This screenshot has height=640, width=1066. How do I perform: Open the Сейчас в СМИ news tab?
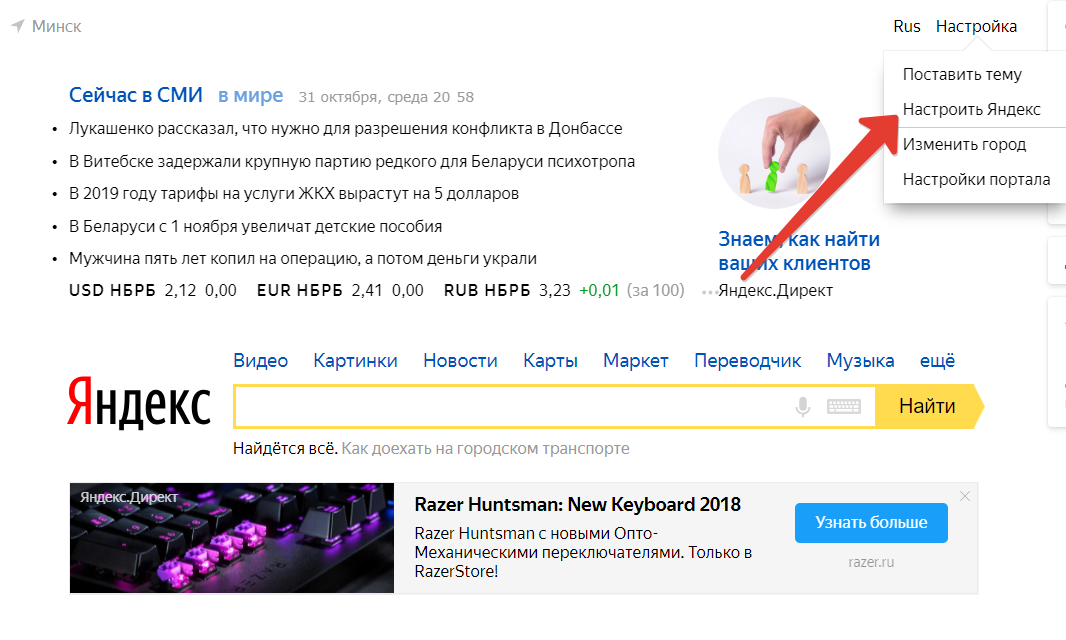coord(136,95)
